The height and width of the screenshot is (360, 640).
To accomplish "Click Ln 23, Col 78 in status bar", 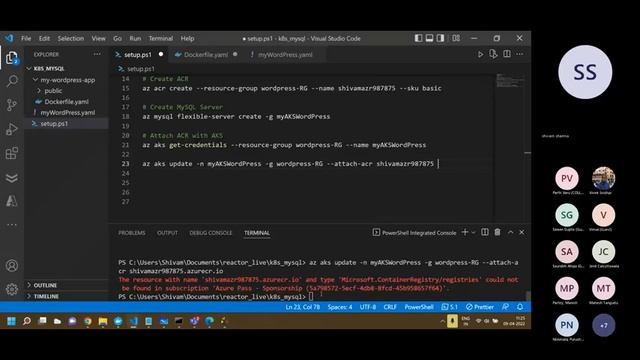I will pyautogui.click(x=302, y=307).
